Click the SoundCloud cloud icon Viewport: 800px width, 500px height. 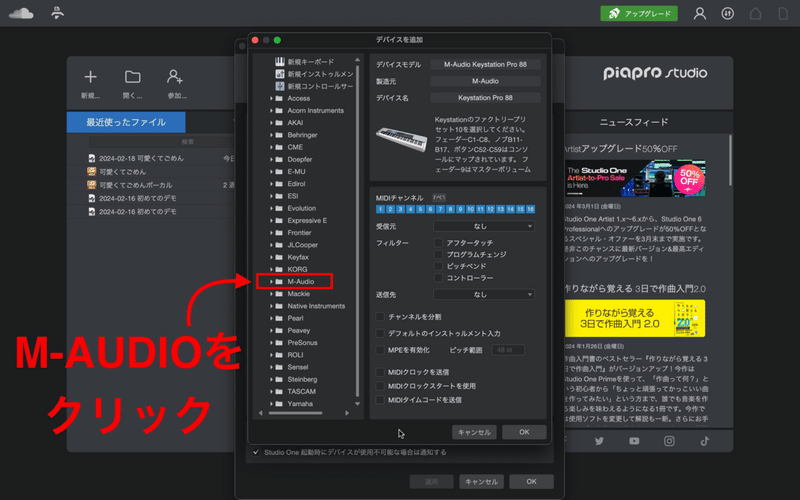point(21,13)
